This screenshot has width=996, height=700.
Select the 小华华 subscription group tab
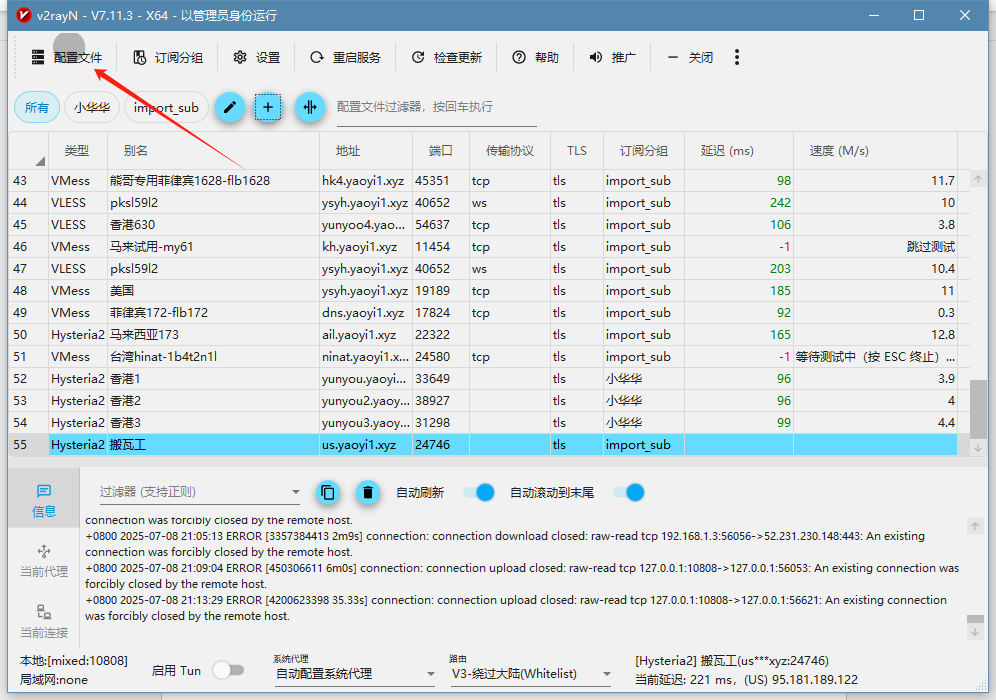[92, 107]
